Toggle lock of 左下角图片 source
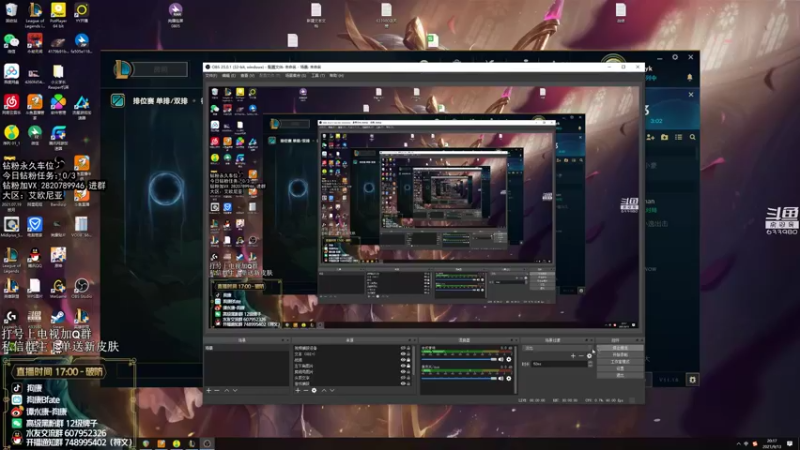 409,366
